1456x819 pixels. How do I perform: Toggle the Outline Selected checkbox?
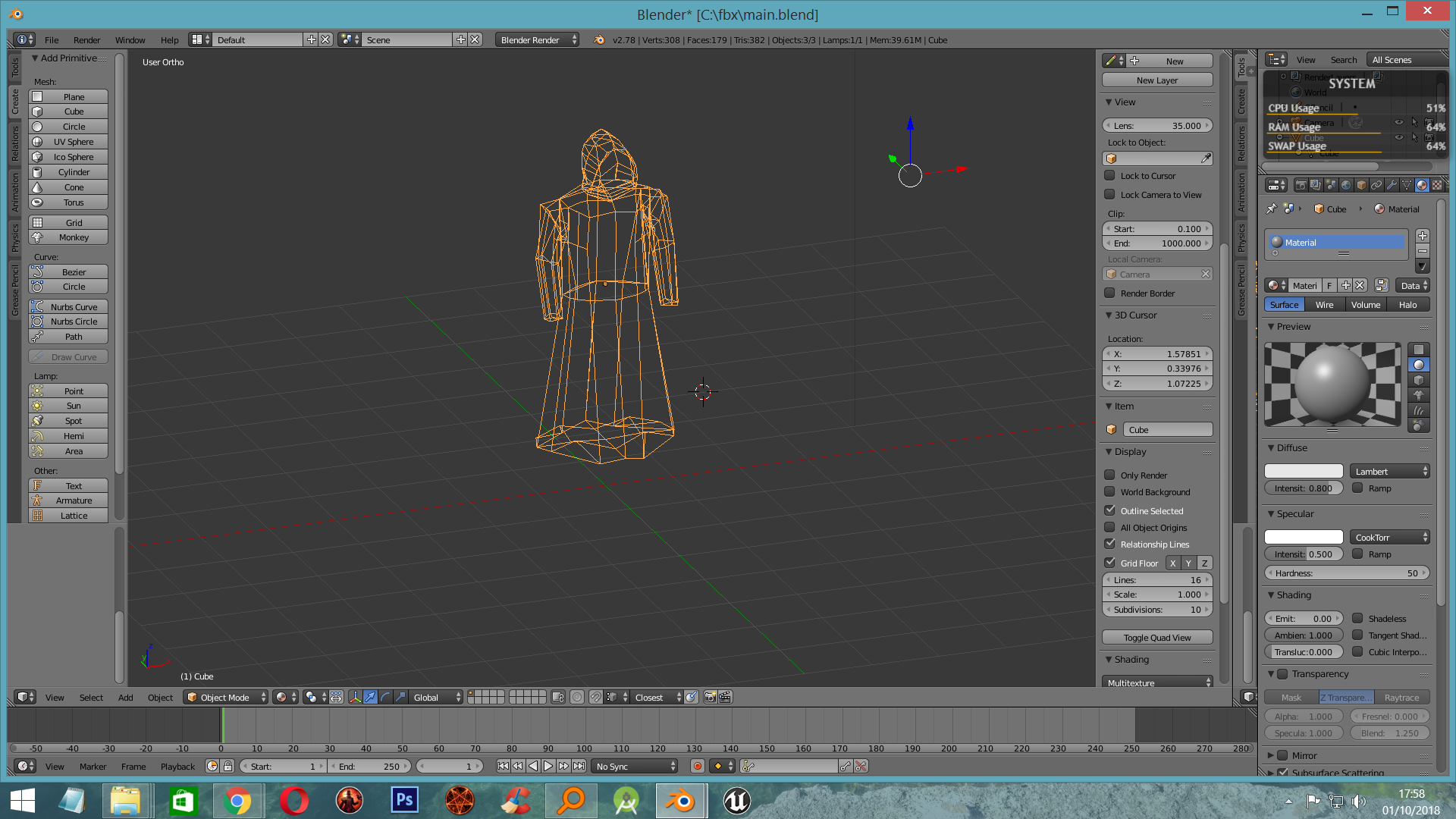pos(1110,510)
